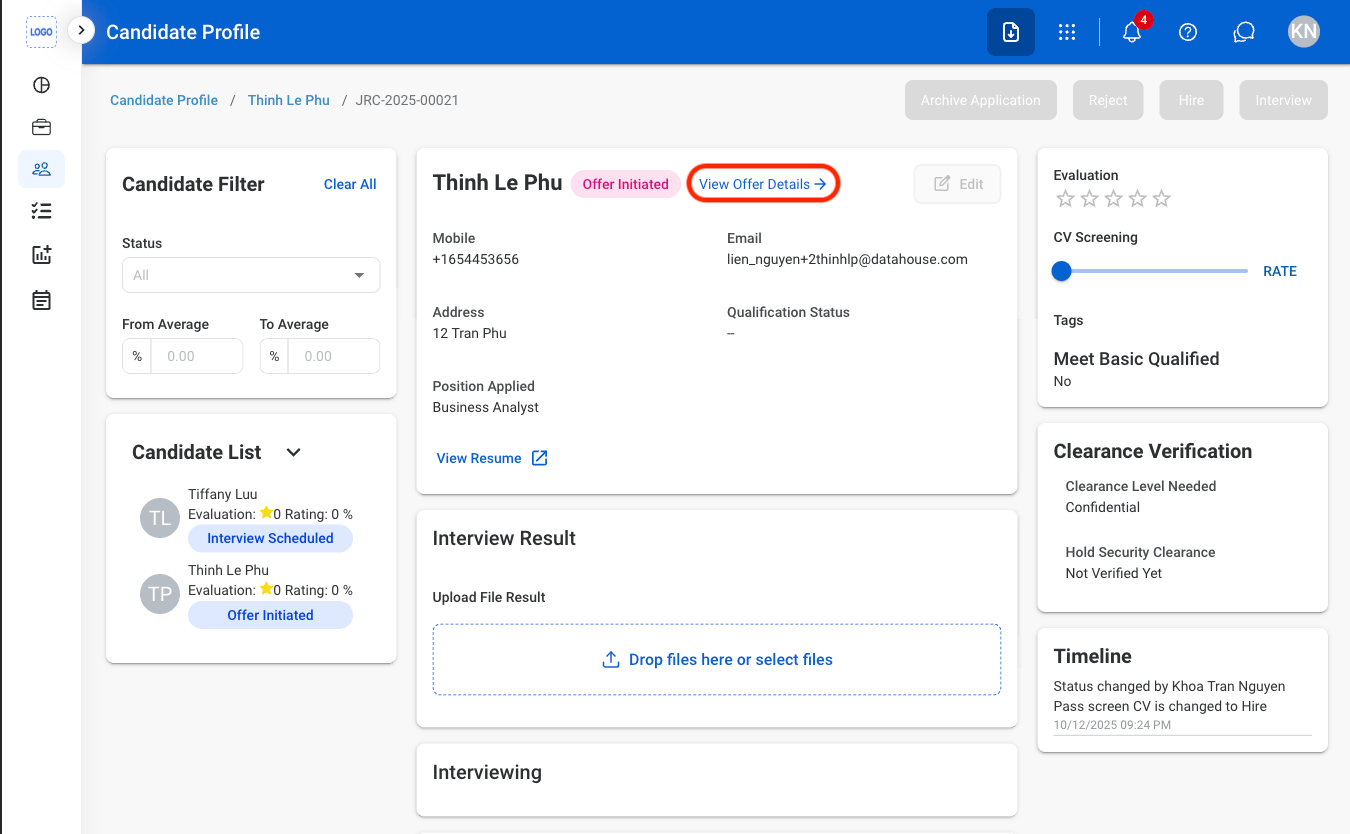Set evaluation to one star
1350x834 pixels.
click(1065, 199)
